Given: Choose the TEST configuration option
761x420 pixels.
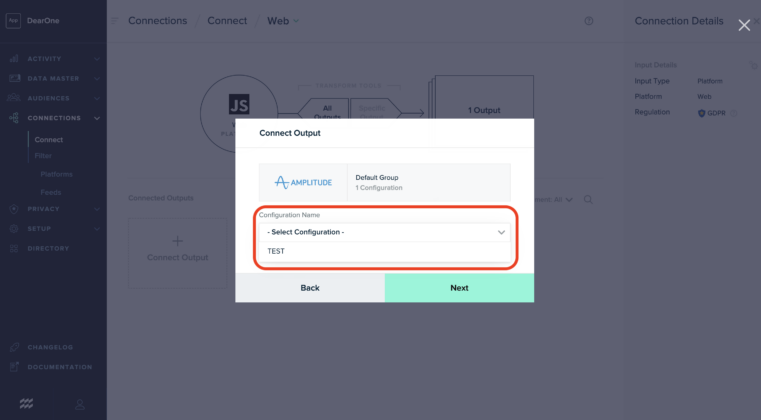Looking at the screenshot, I should [277, 251].
